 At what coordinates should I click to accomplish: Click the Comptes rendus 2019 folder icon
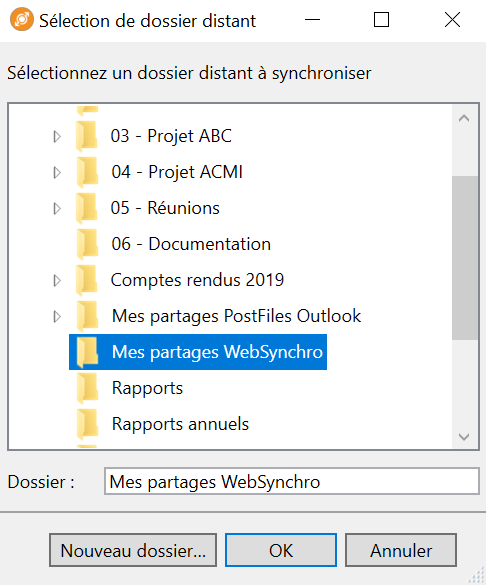[87, 280]
